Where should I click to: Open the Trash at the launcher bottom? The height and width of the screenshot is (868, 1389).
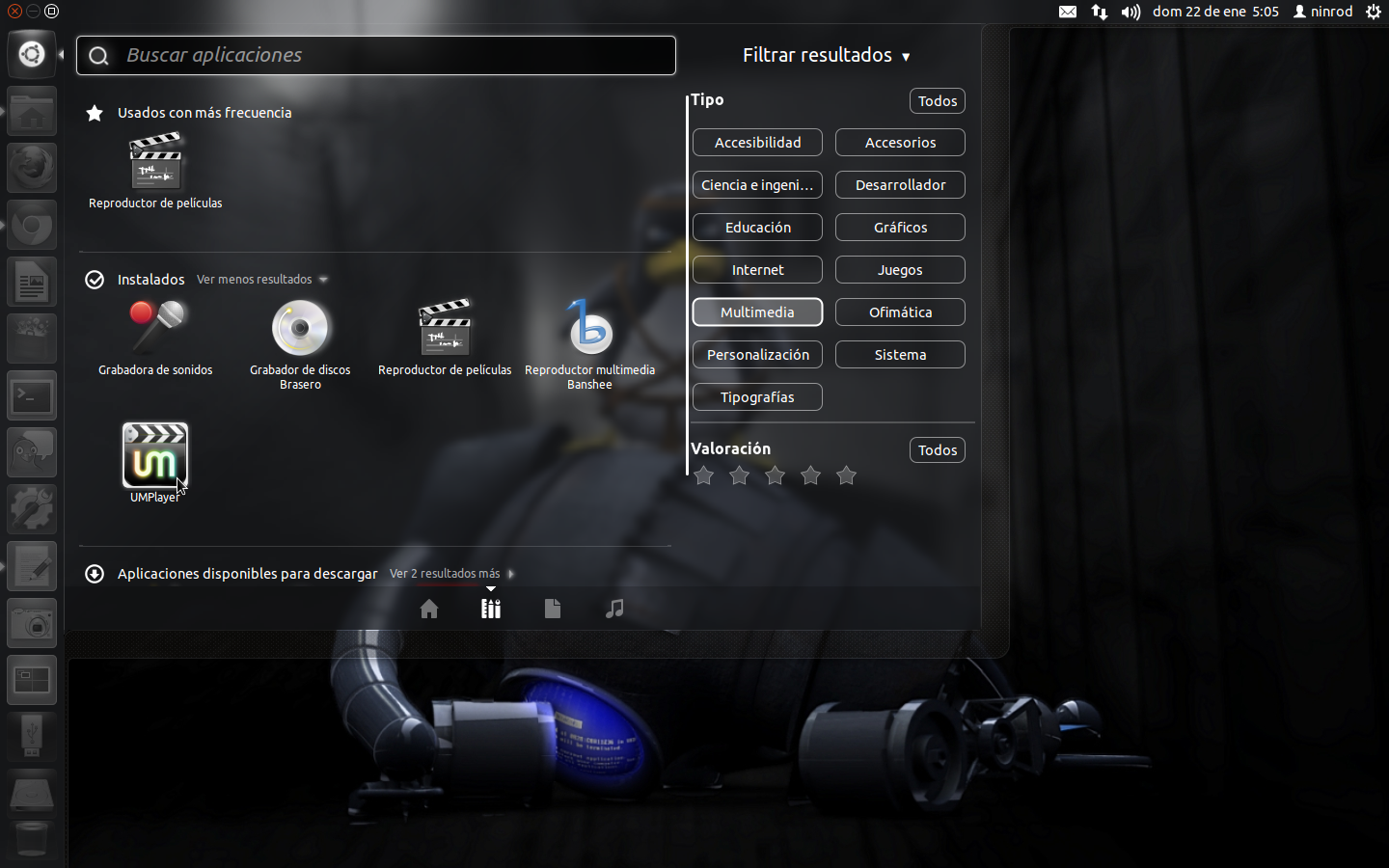[x=31, y=839]
